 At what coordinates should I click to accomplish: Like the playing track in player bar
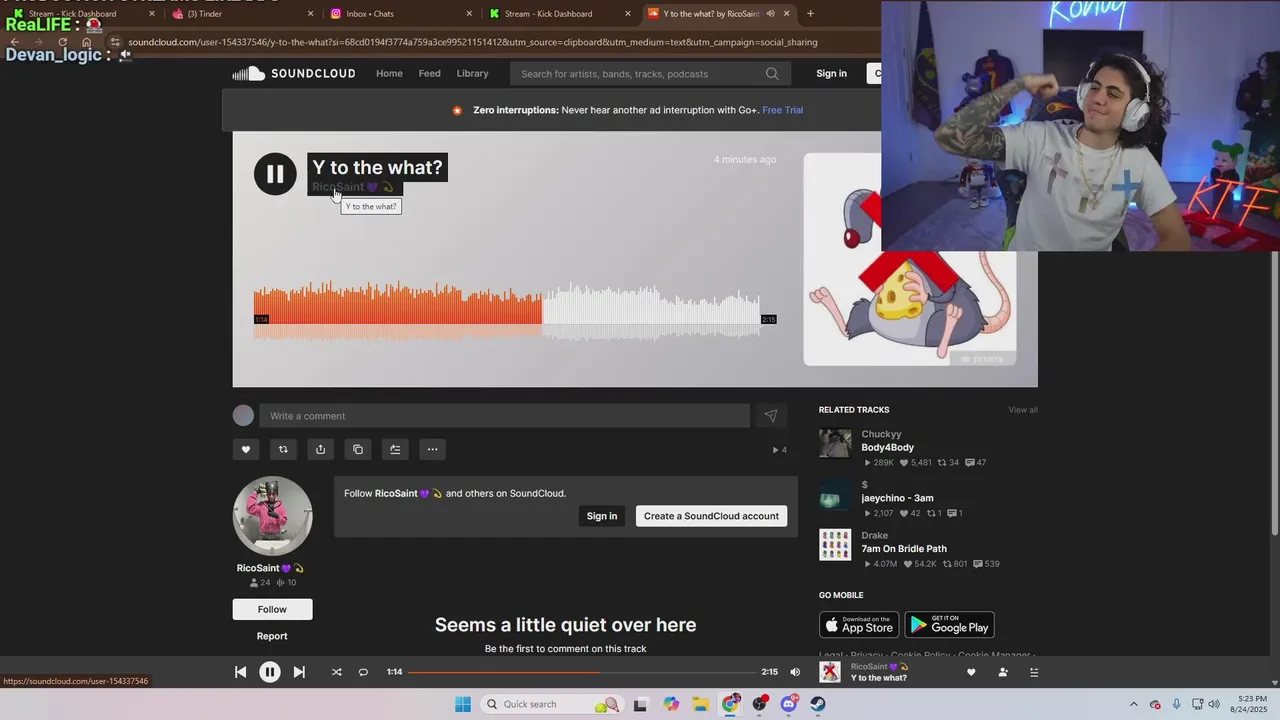(x=970, y=672)
